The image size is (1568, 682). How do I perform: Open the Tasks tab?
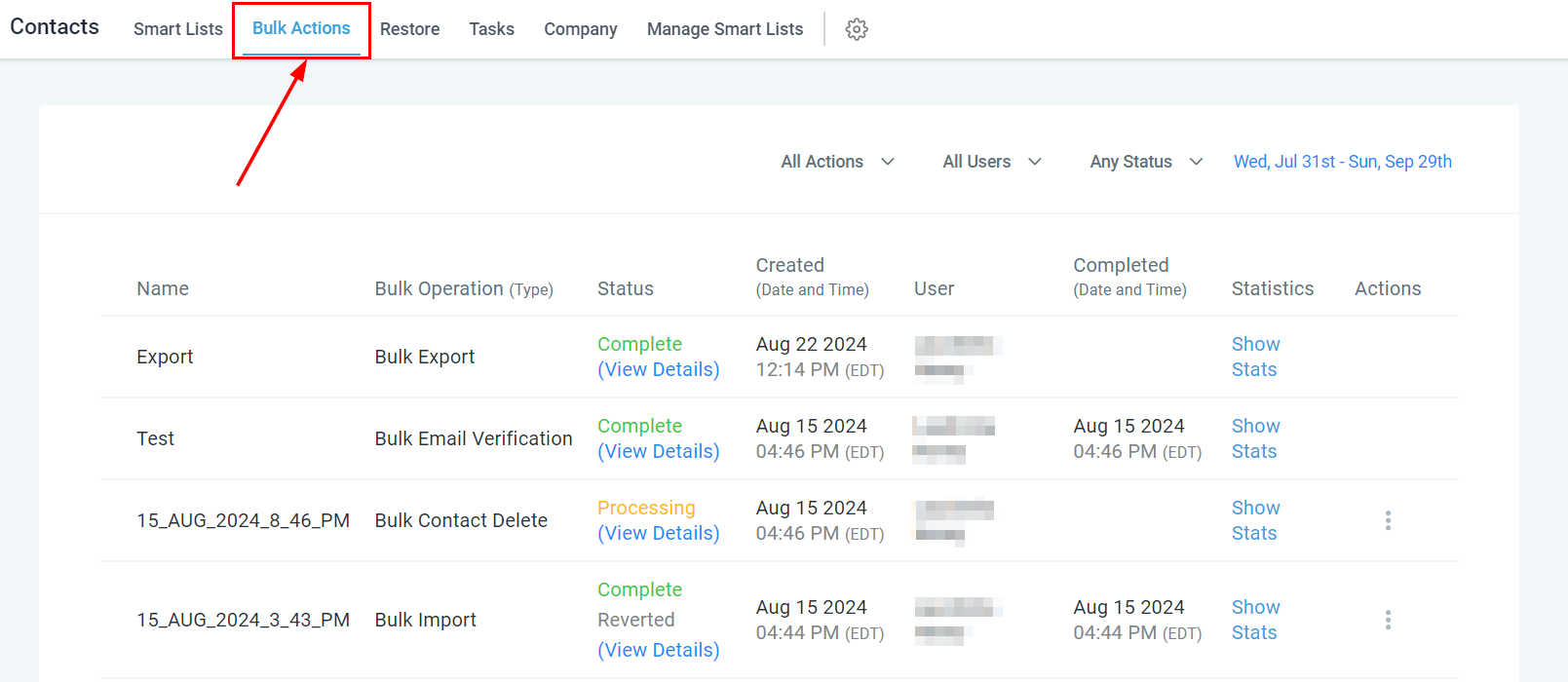point(491,29)
